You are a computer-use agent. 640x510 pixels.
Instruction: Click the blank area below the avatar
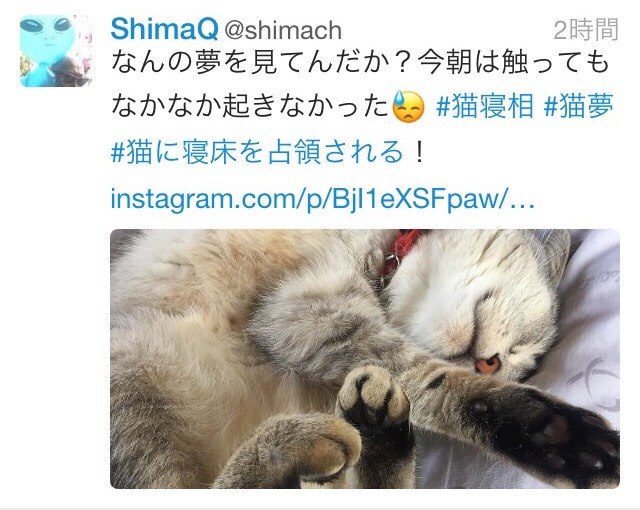(x=56, y=286)
